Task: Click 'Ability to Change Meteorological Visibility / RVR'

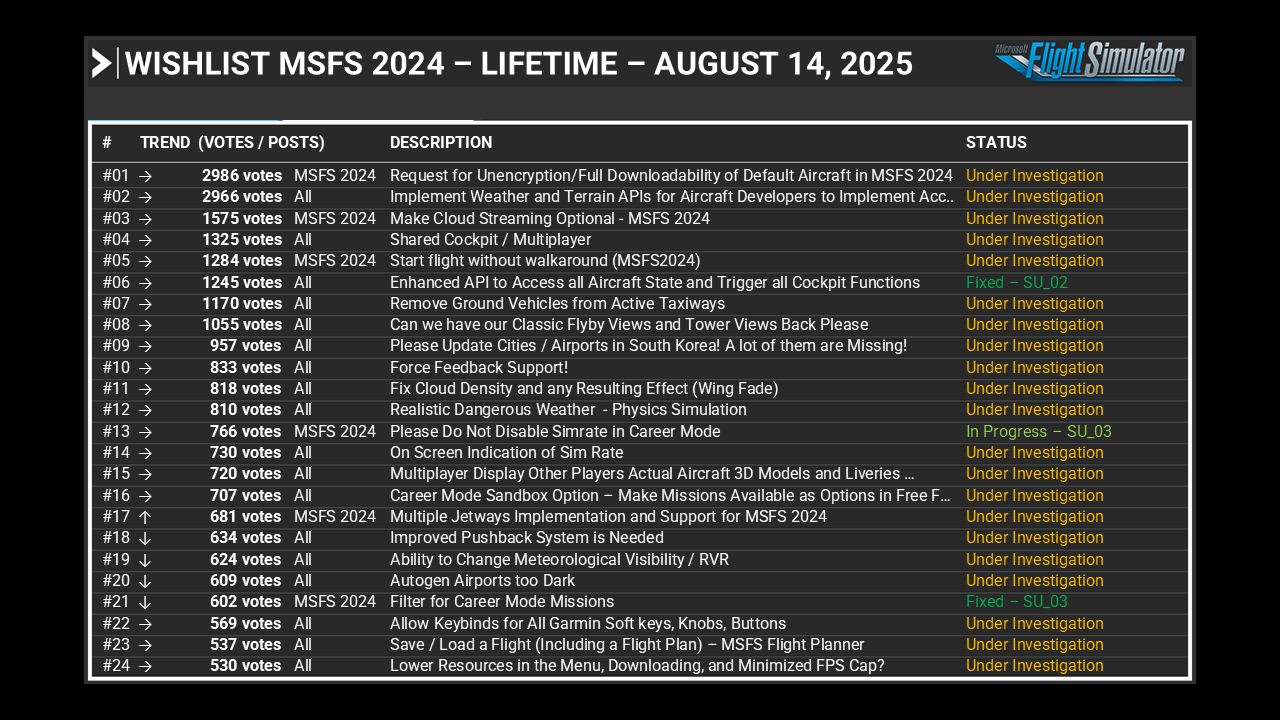Action: [559, 560]
